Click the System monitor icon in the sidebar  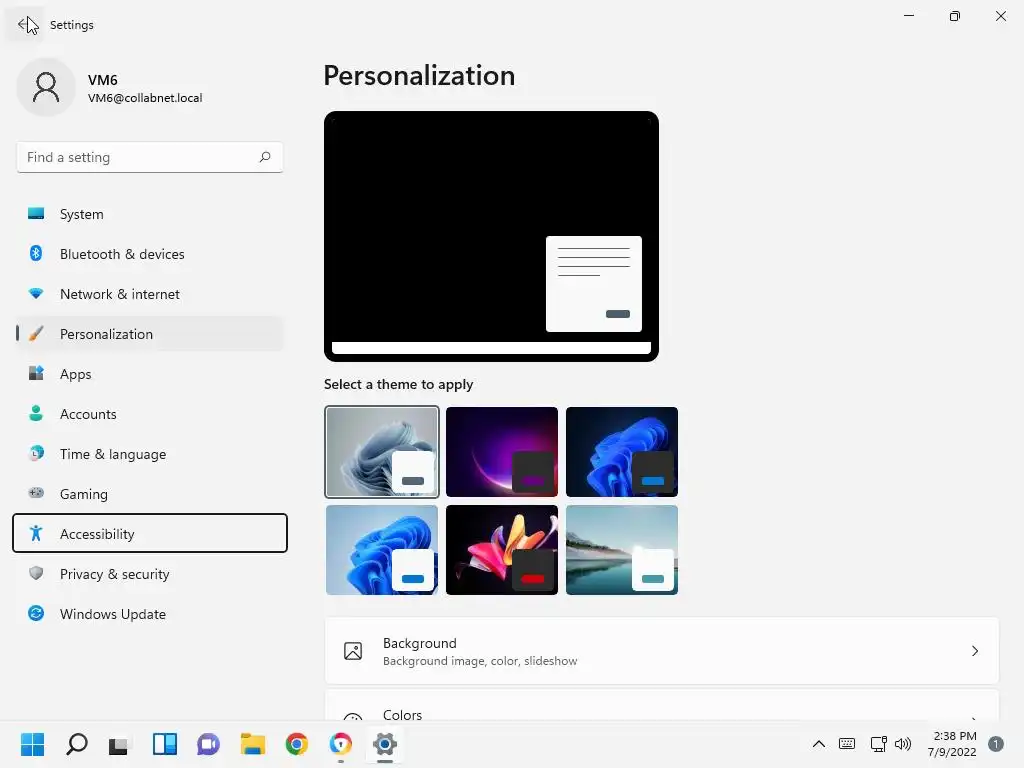(36, 214)
